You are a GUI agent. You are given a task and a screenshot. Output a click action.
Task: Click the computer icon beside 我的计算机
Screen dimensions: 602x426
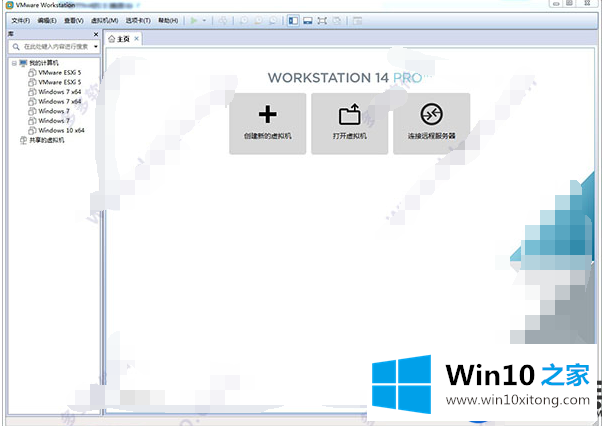pyautogui.click(x=23, y=63)
